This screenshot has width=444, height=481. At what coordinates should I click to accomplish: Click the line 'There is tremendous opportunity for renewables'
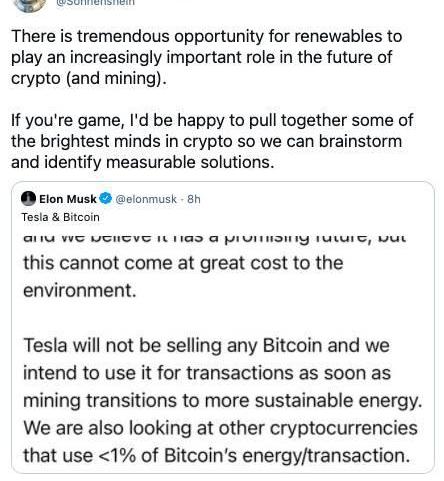[207, 36]
